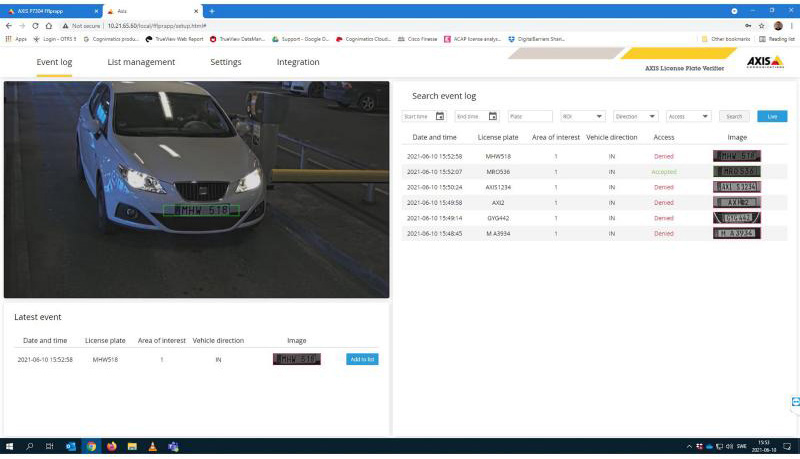Click the browser page reload icon

[35, 25]
